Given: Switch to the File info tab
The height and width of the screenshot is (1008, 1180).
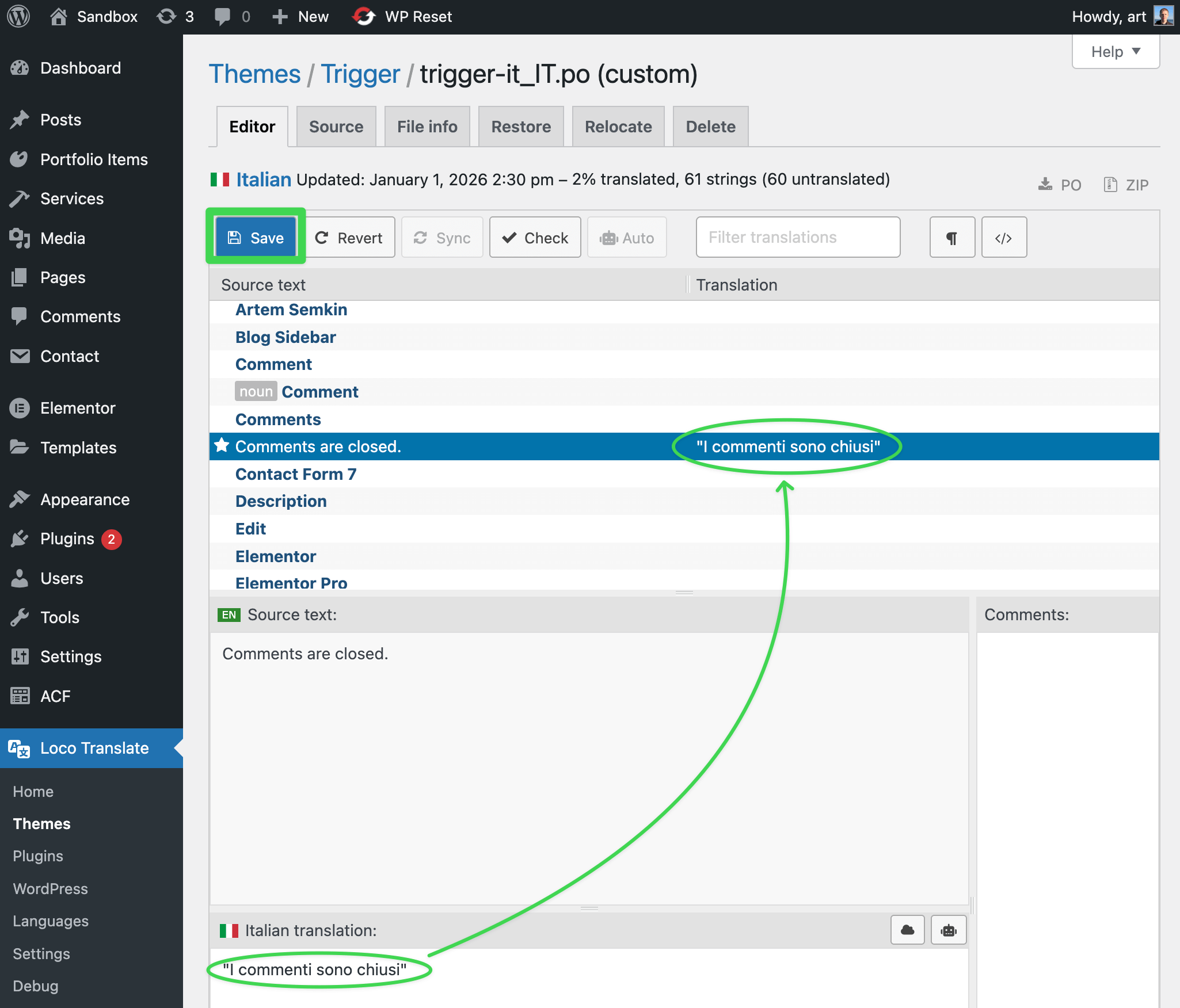Looking at the screenshot, I should click(427, 127).
